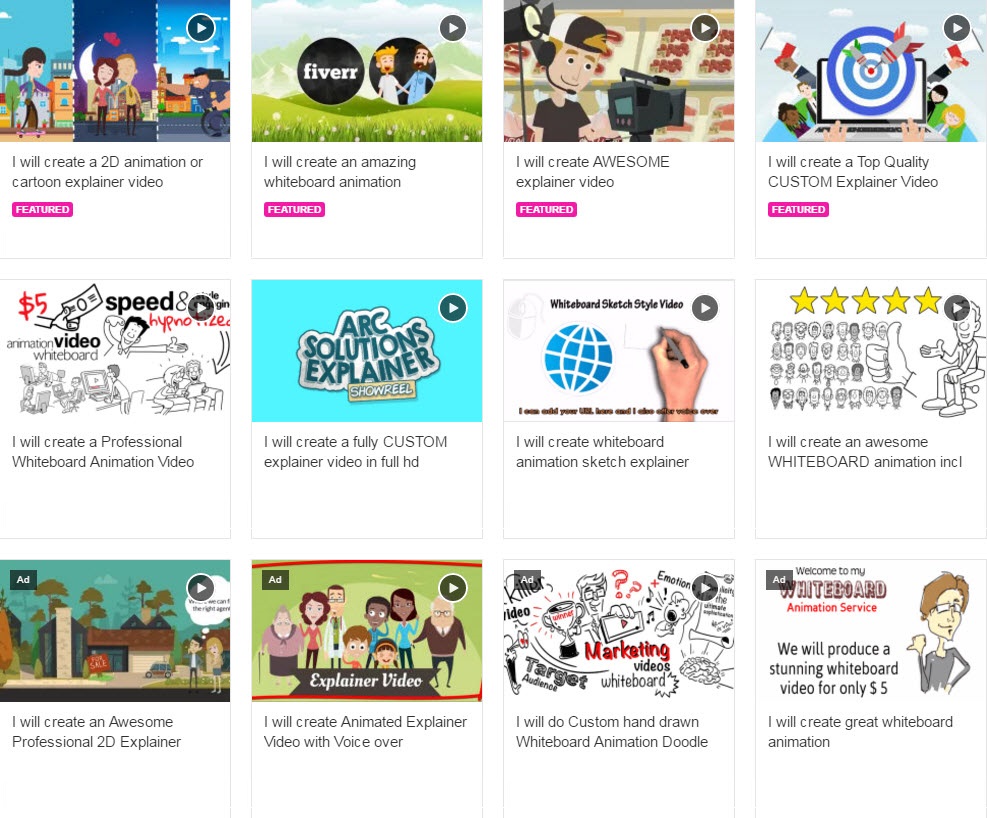Click the FEATURED badge under AWESOME explainer video
This screenshot has width=987, height=818.
[546, 210]
